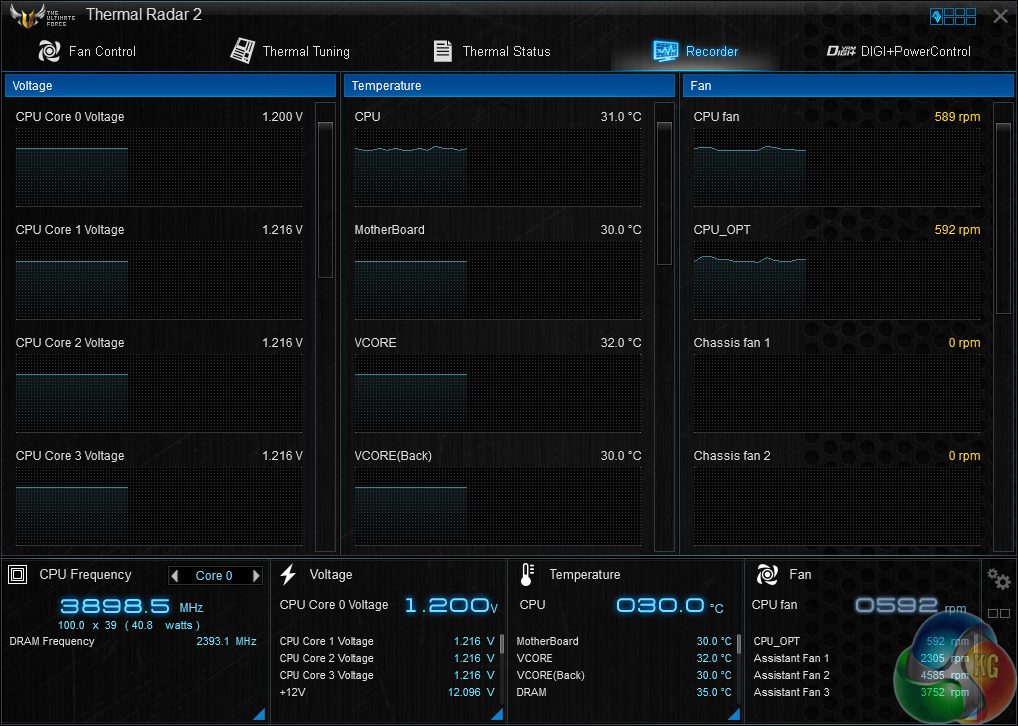Expand bottom Temperature panel corner triangle
Viewport: 1018px width, 726px height.
734,714
